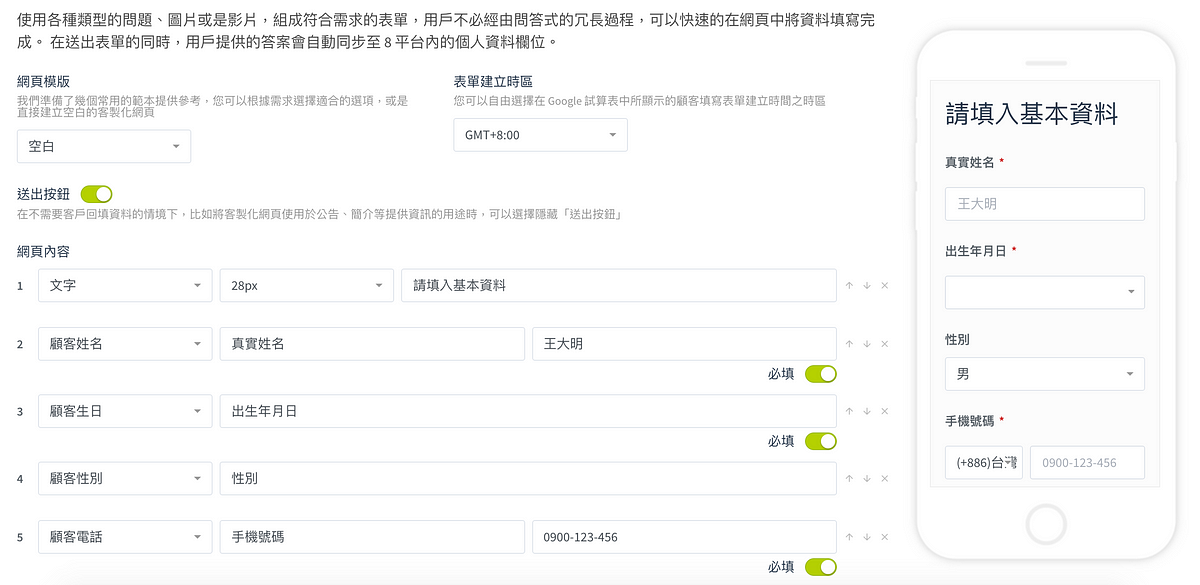Click the 網頁模版 section label
This screenshot has width=1200, height=585.
tap(43, 82)
